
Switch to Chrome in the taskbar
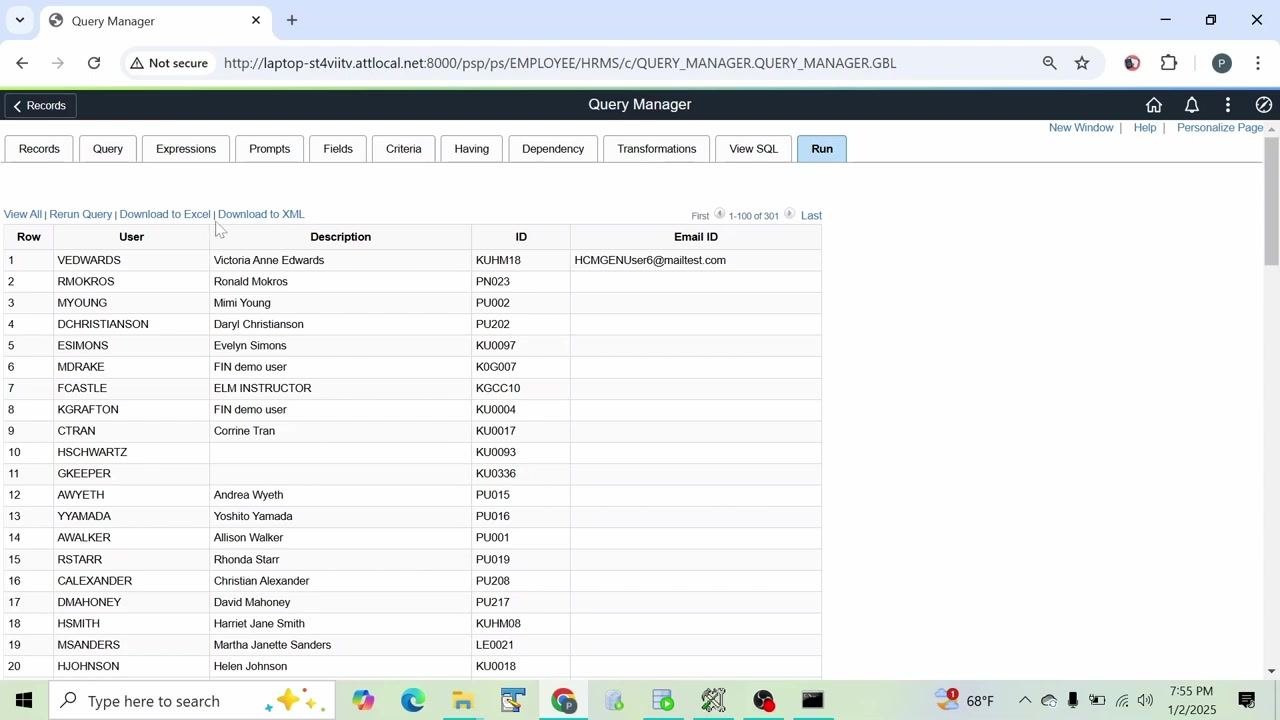(x=564, y=700)
